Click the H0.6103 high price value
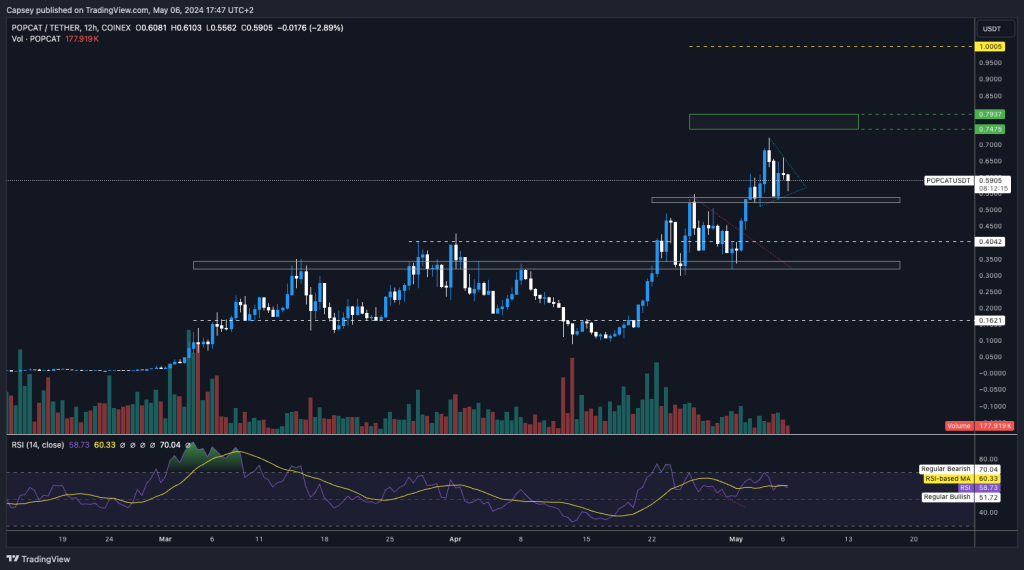1024x570 pixels. pos(186,28)
